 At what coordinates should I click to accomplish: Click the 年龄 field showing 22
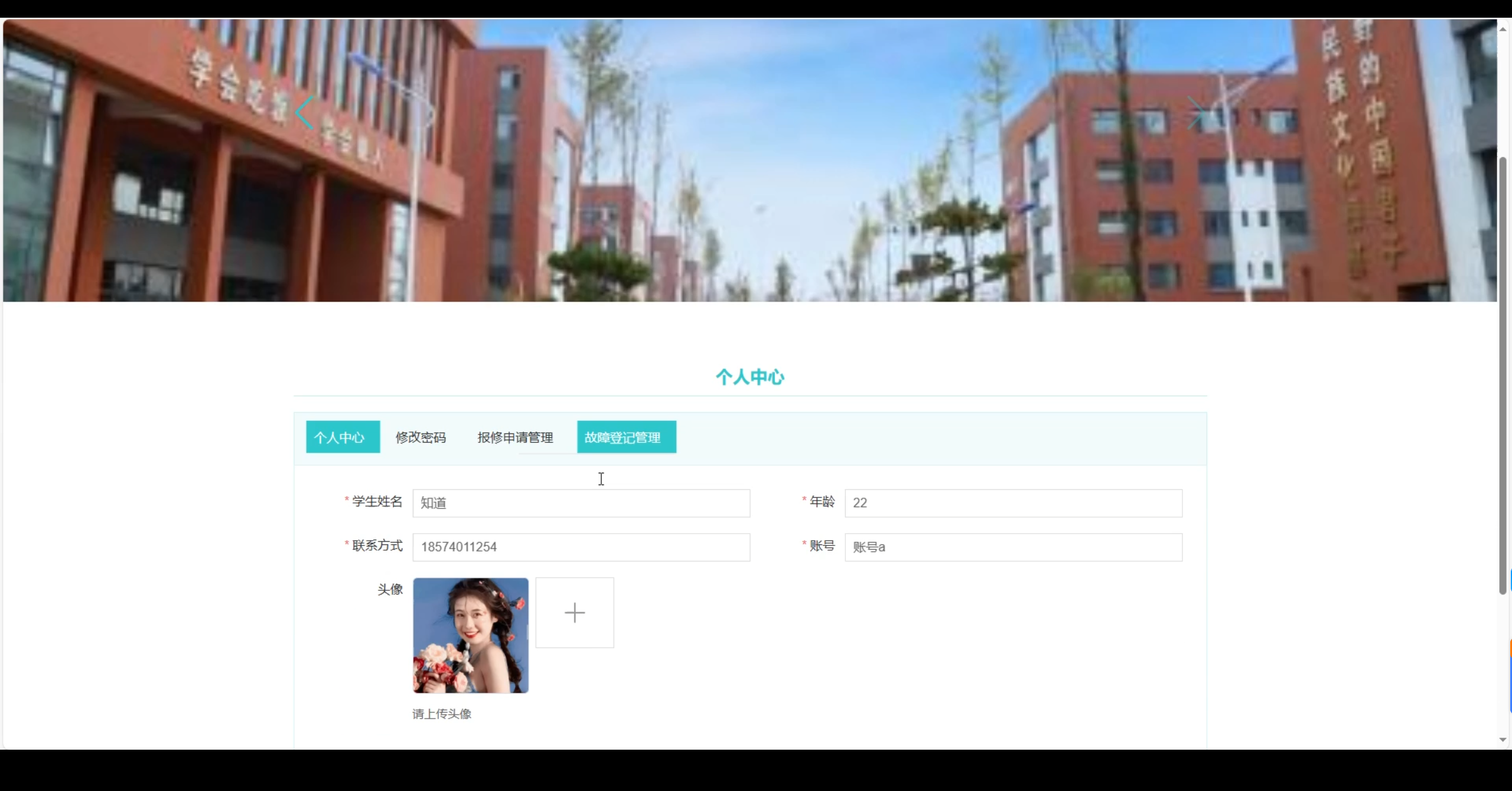(1013, 504)
